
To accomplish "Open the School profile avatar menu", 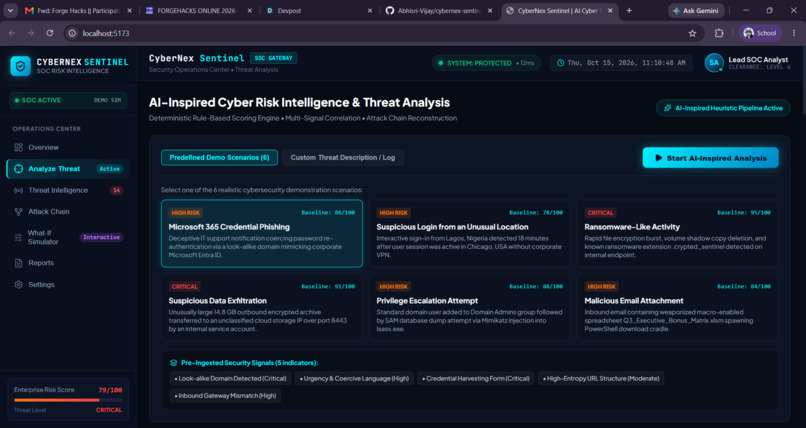I will click(x=760, y=33).
